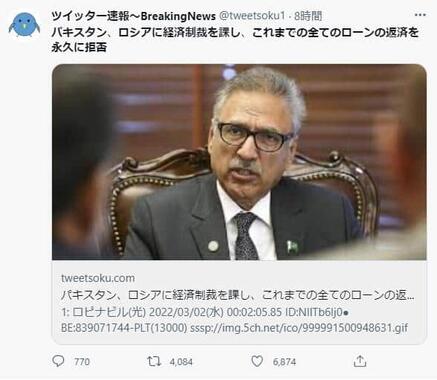This screenshot has height=380, width=437.
Task: Click the share upload icon
Action: pyautogui.click(x=360, y=361)
